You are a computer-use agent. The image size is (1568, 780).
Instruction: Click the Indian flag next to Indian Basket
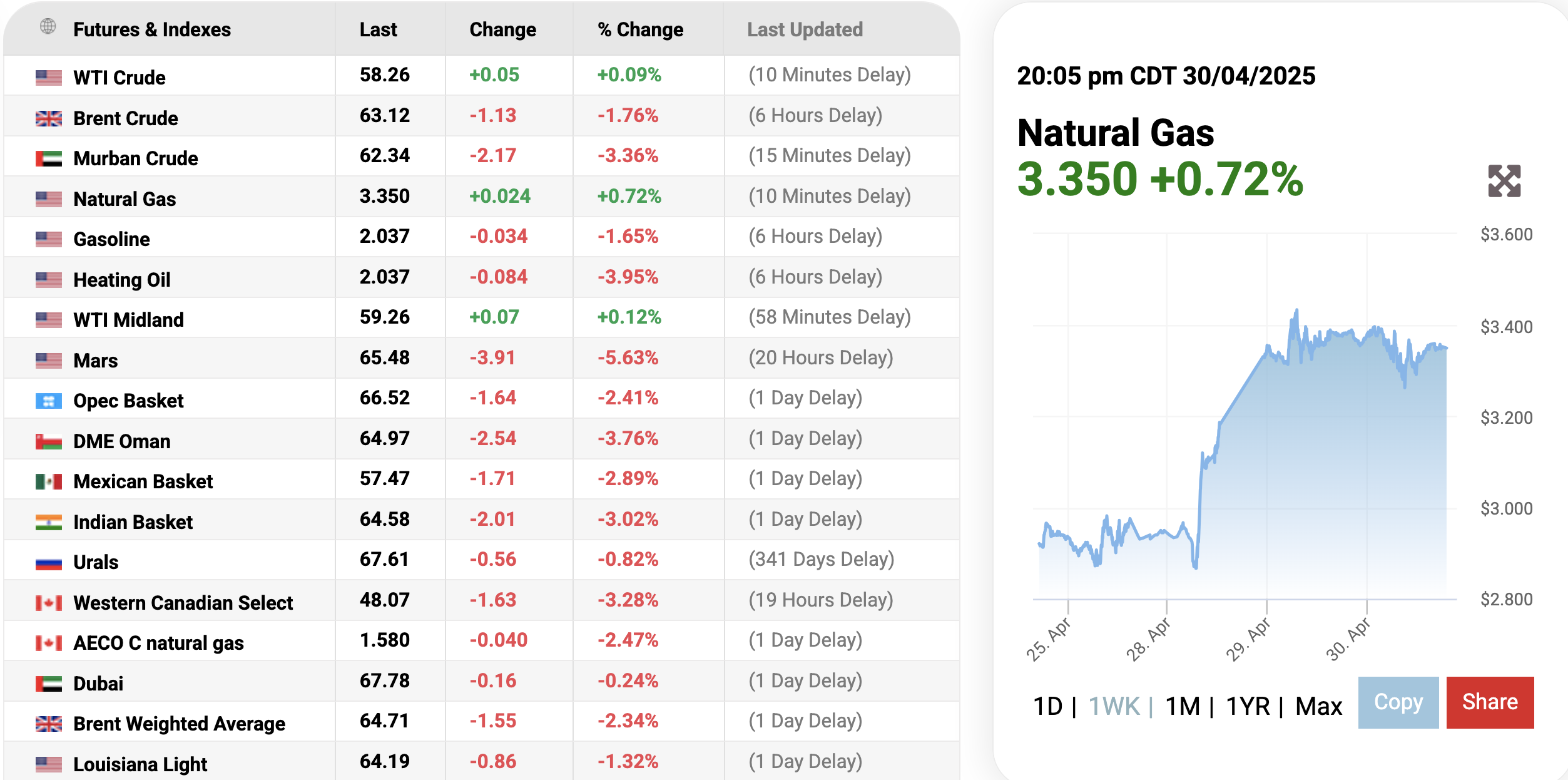click(49, 522)
